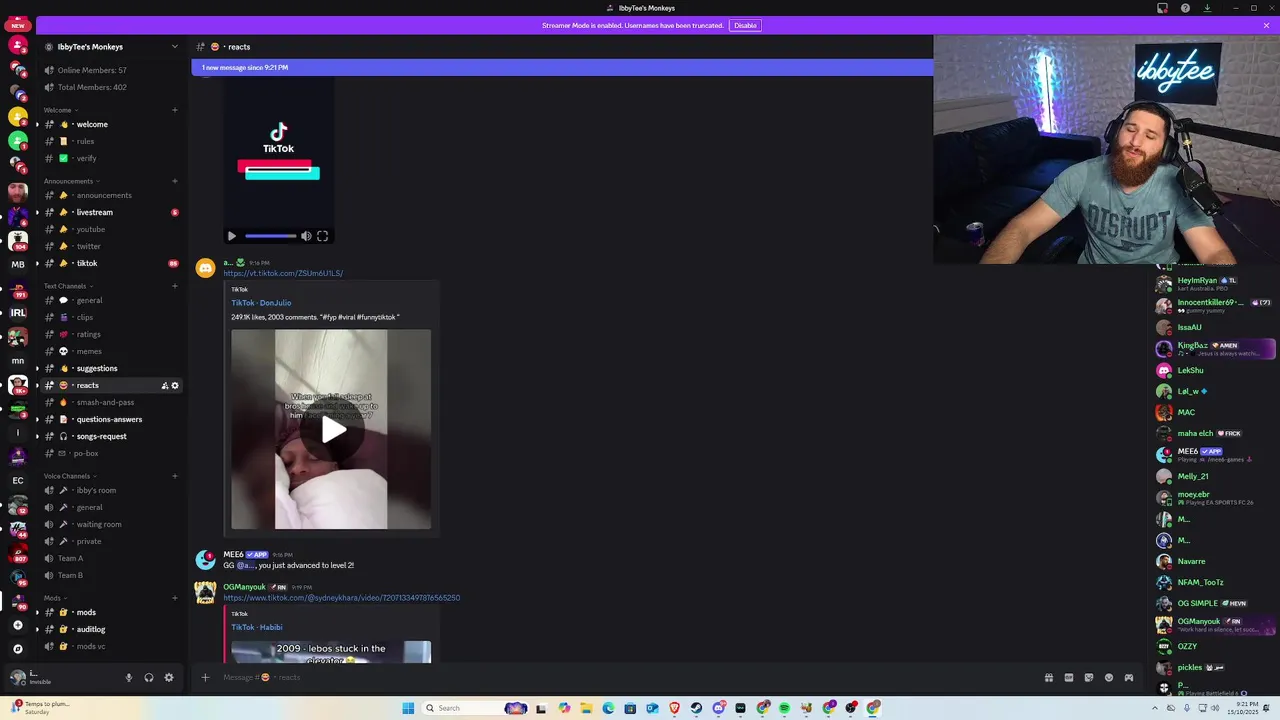Open Navarre member in member list

click(1216, 561)
